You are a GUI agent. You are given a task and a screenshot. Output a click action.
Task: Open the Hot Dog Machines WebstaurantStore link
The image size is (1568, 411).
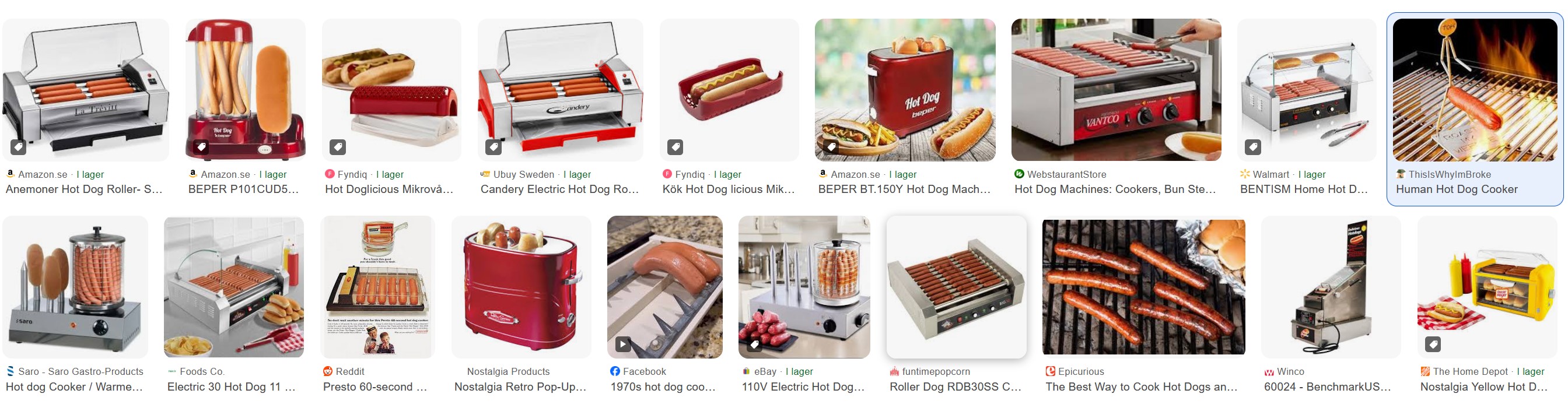tap(1115, 189)
